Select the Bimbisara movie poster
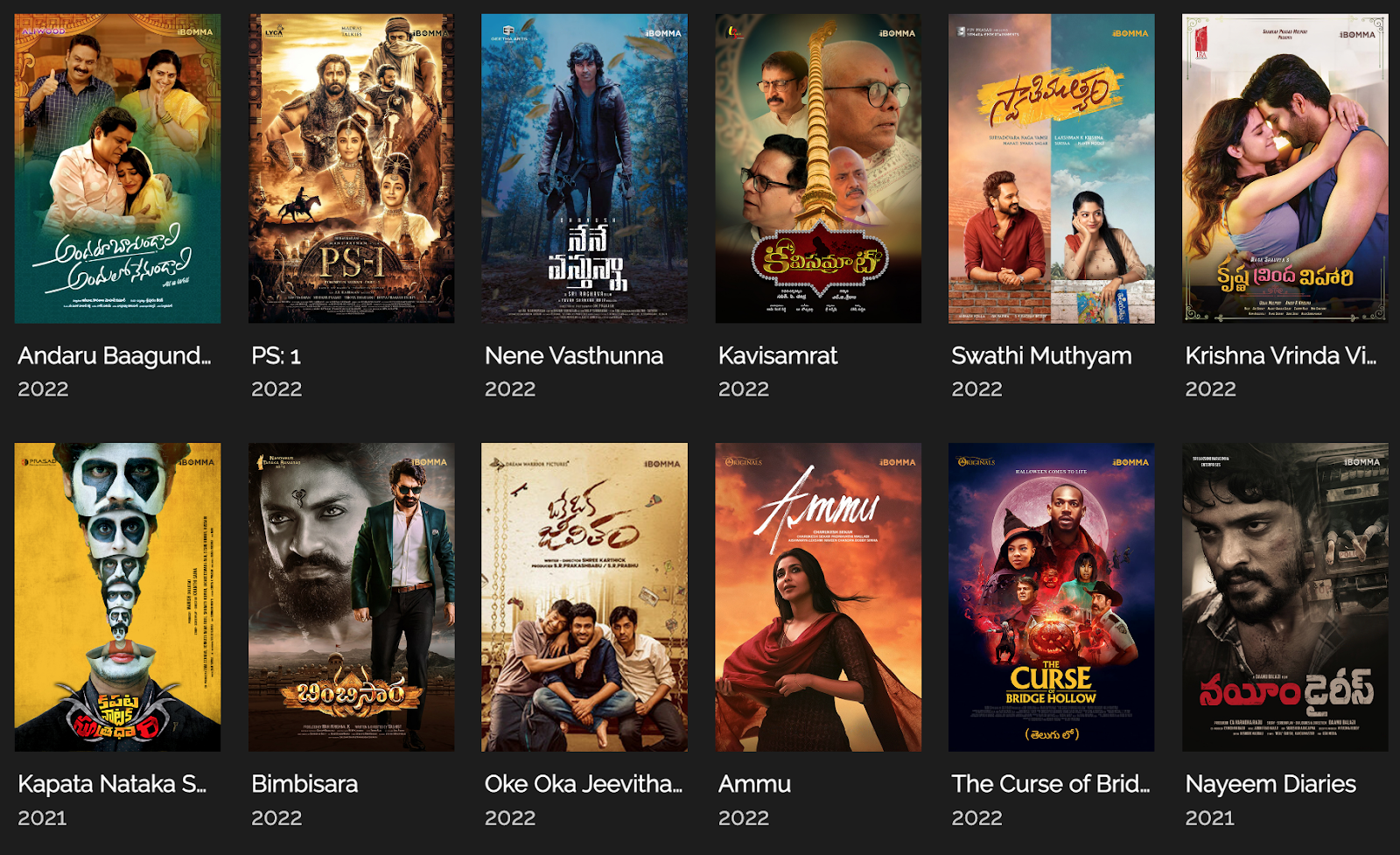Image resolution: width=1400 pixels, height=855 pixels. pyautogui.click(x=351, y=597)
